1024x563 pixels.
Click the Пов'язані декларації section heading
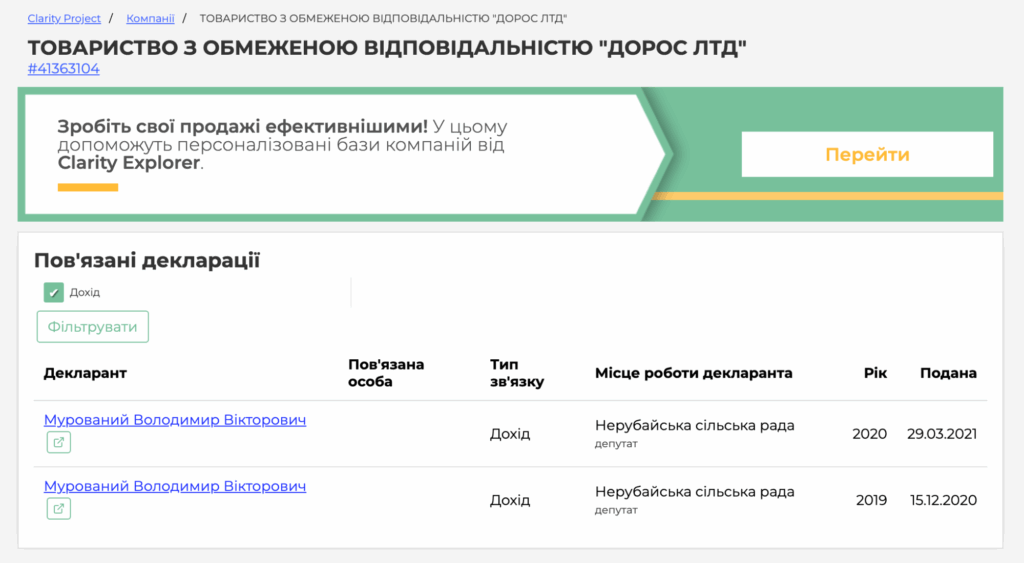click(x=147, y=261)
